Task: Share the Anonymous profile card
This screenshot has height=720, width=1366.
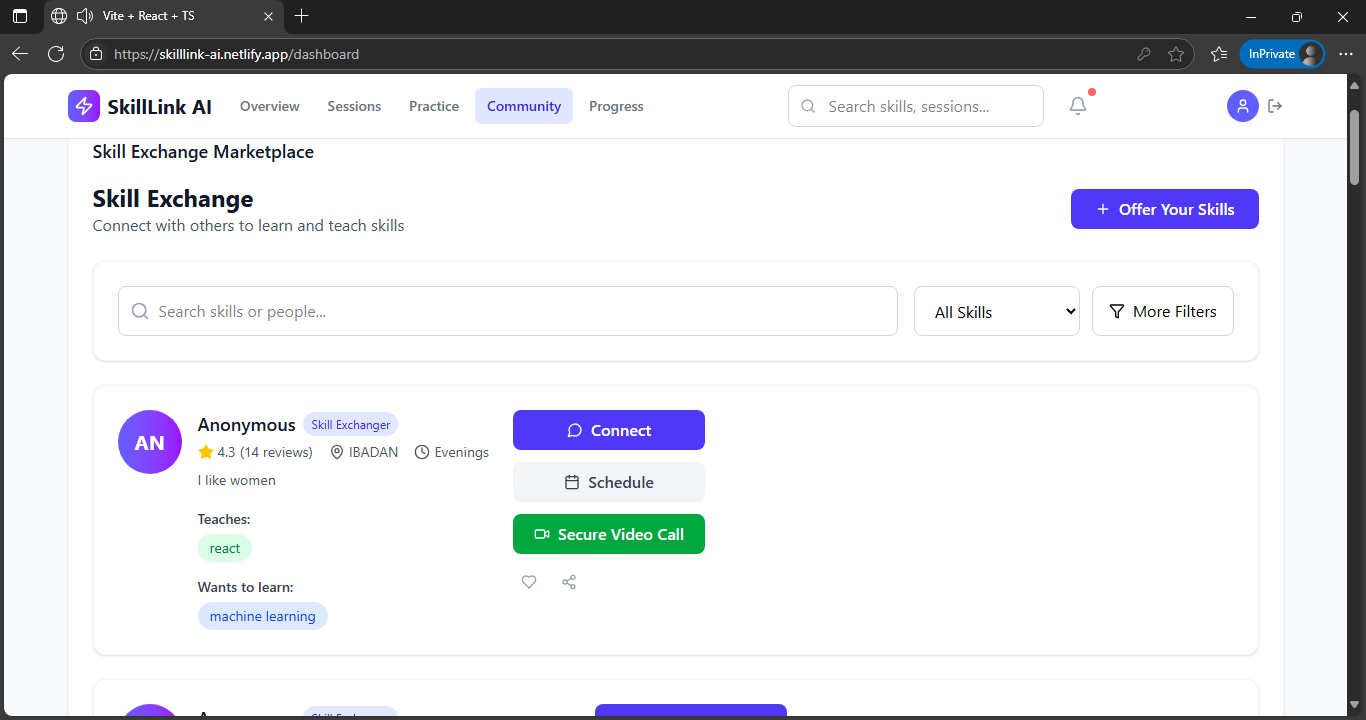Action: tap(569, 582)
